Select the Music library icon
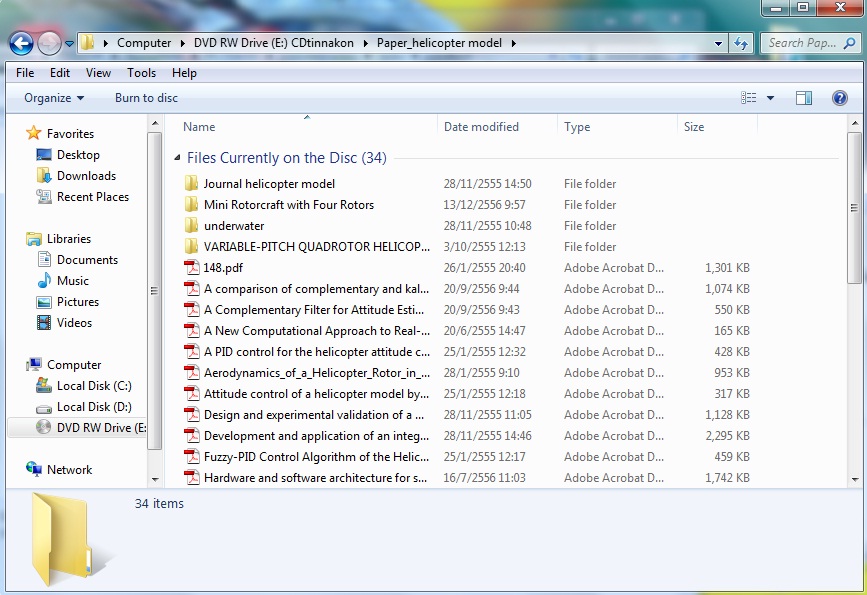867x595 pixels. [44, 281]
